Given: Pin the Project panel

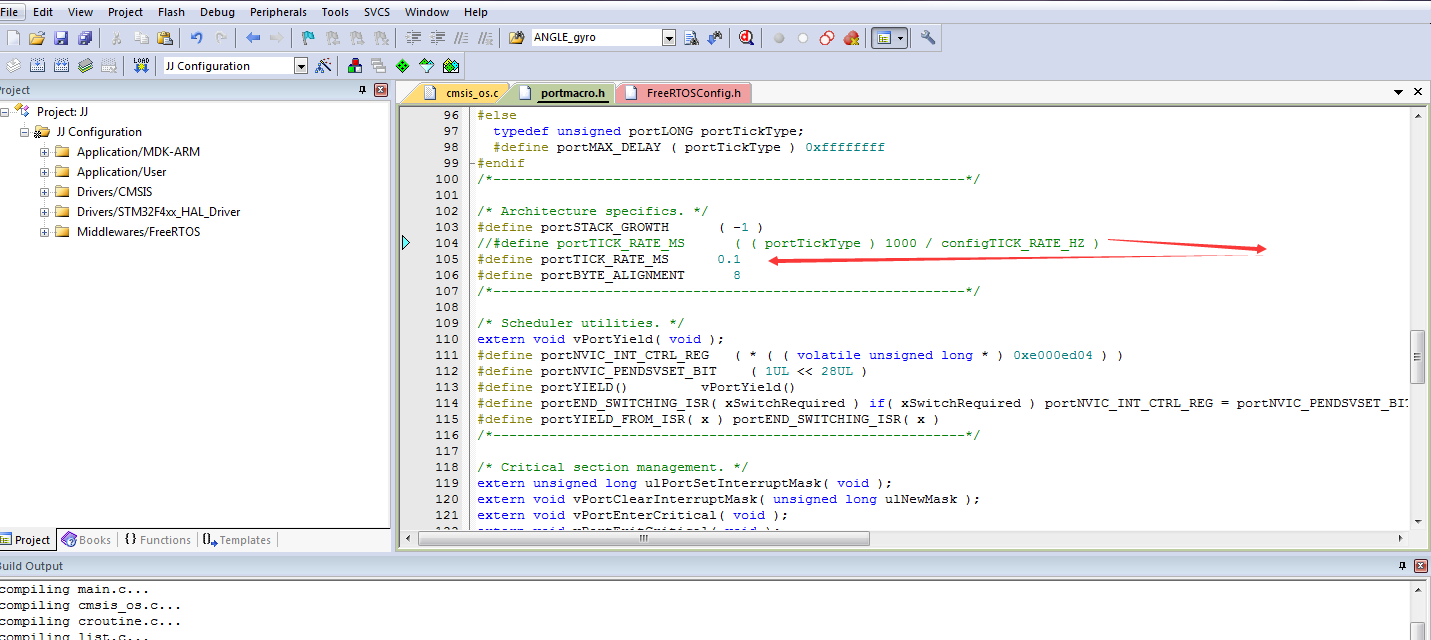Looking at the screenshot, I should pyautogui.click(x=363, y=90).
